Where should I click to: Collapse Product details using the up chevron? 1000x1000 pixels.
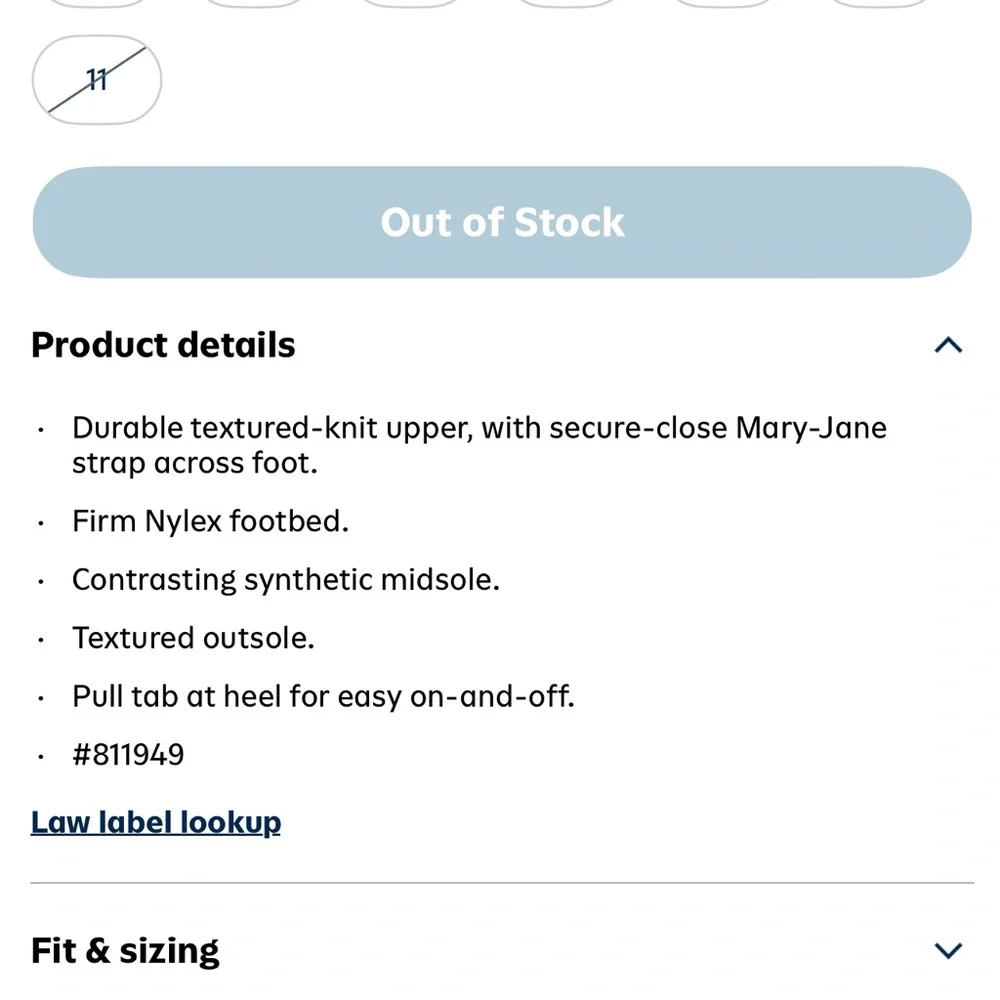(x=948, y=345)
